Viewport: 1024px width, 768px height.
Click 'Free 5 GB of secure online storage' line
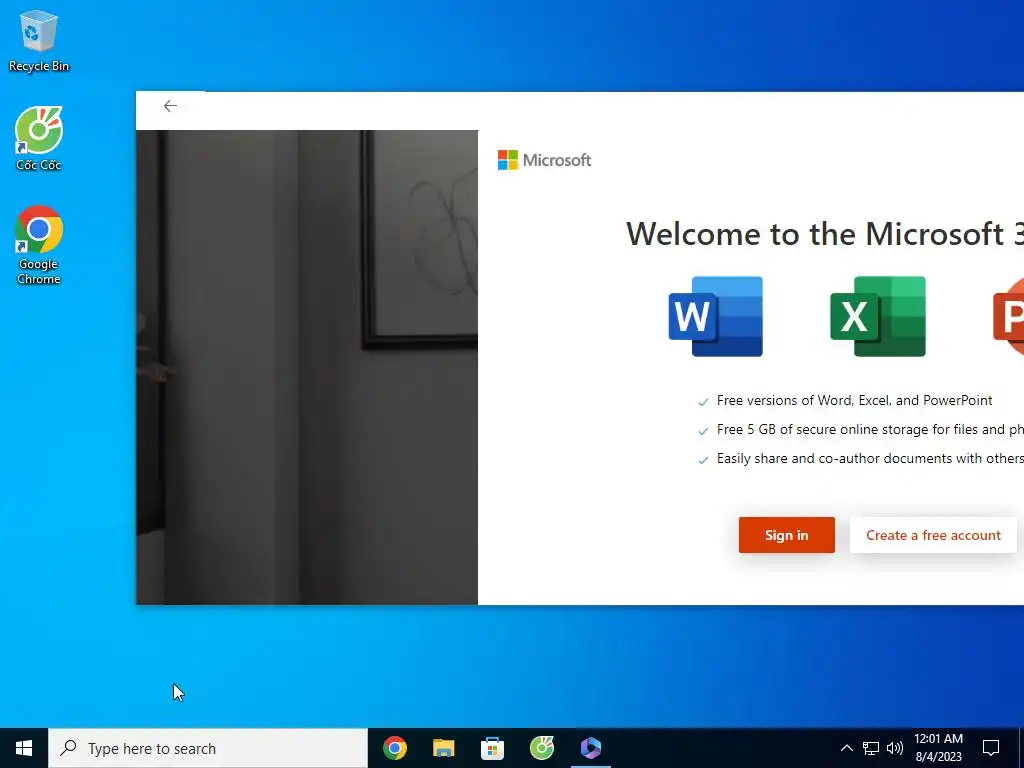870,429
